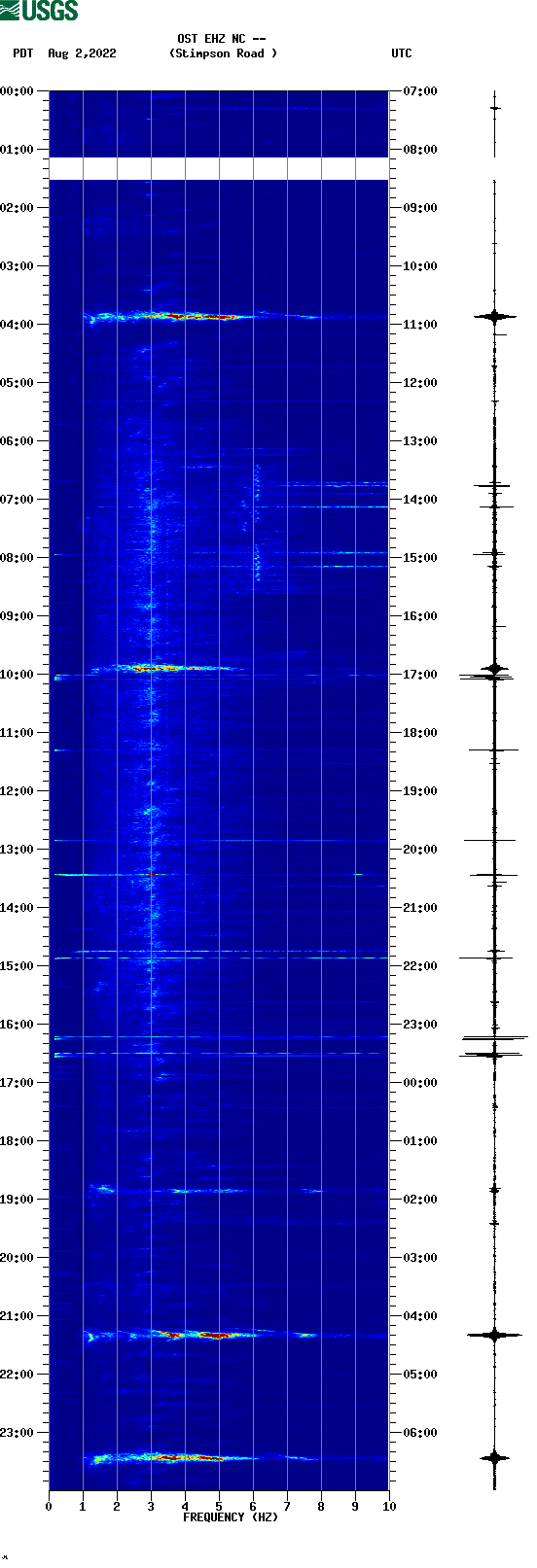
Task: Click the red event after 21:00 PDT
Action: 199,1335
